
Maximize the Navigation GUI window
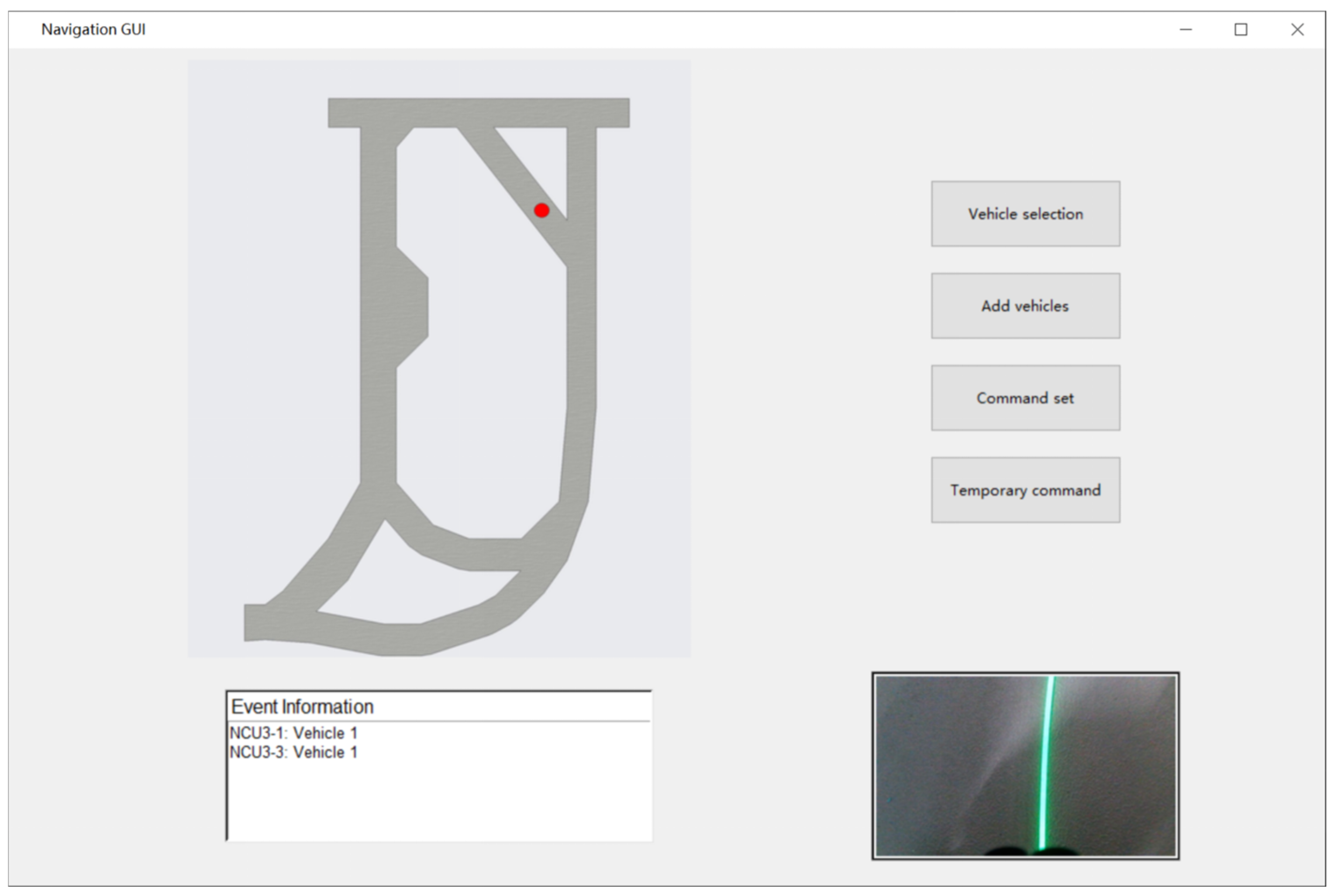1242,29
